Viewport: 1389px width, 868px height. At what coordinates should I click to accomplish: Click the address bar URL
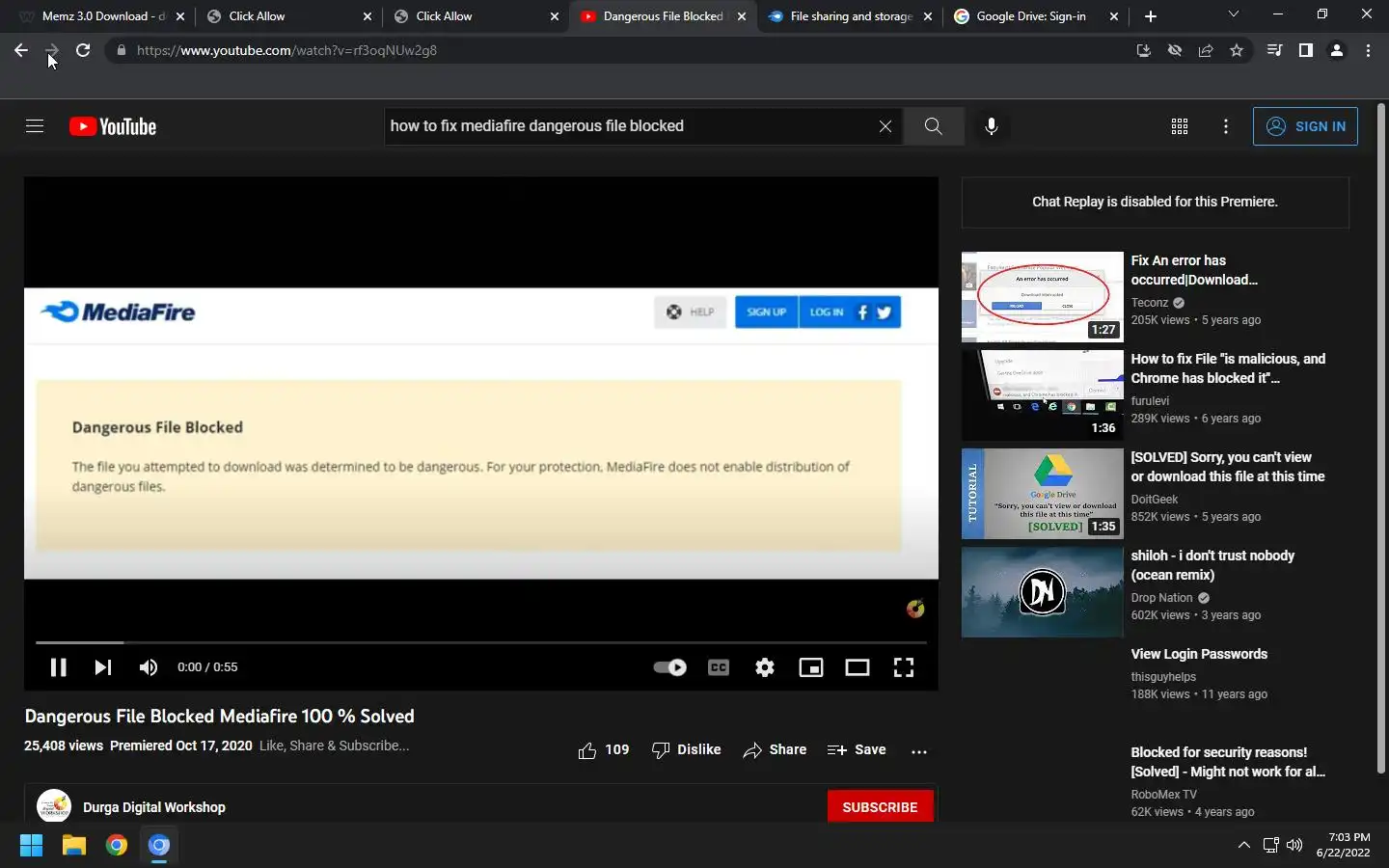(x=286, y=50)
